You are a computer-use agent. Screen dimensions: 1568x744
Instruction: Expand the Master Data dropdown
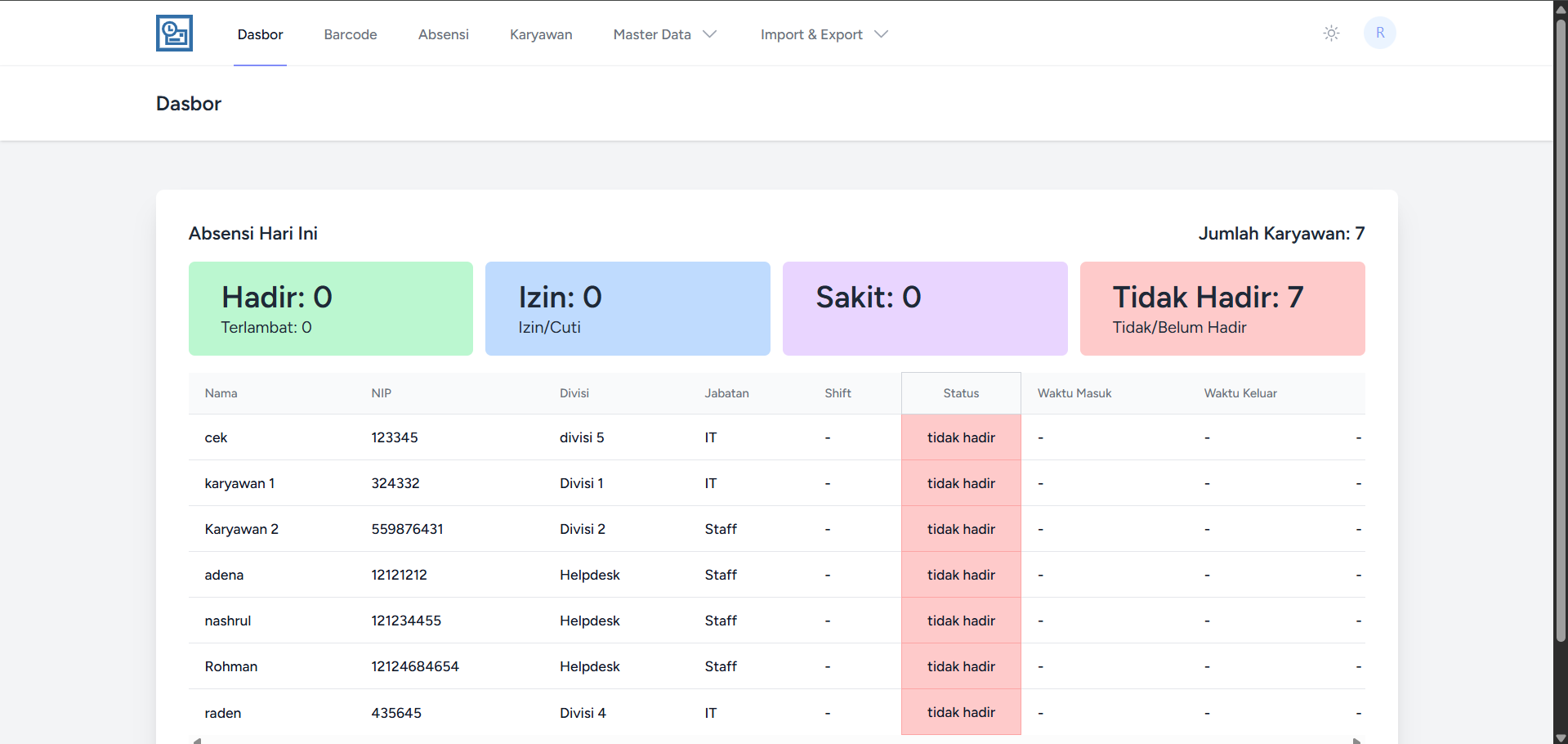click(x=664, y=34)
